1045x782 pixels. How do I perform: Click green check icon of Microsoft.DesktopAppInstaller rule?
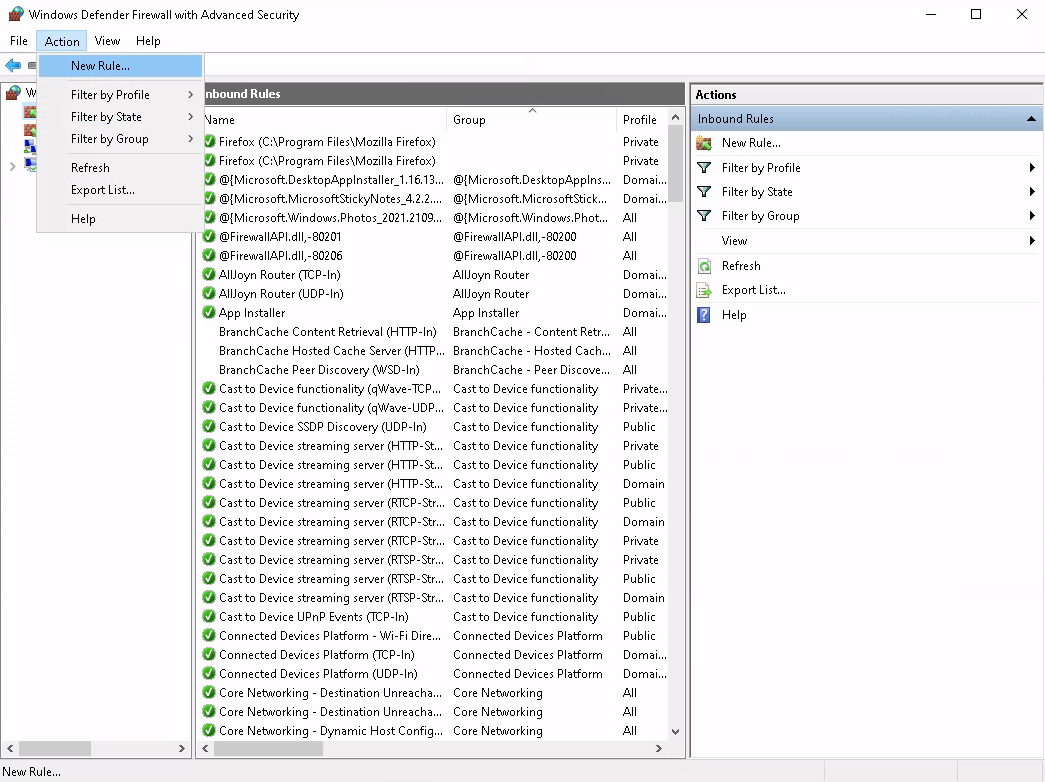209,179
